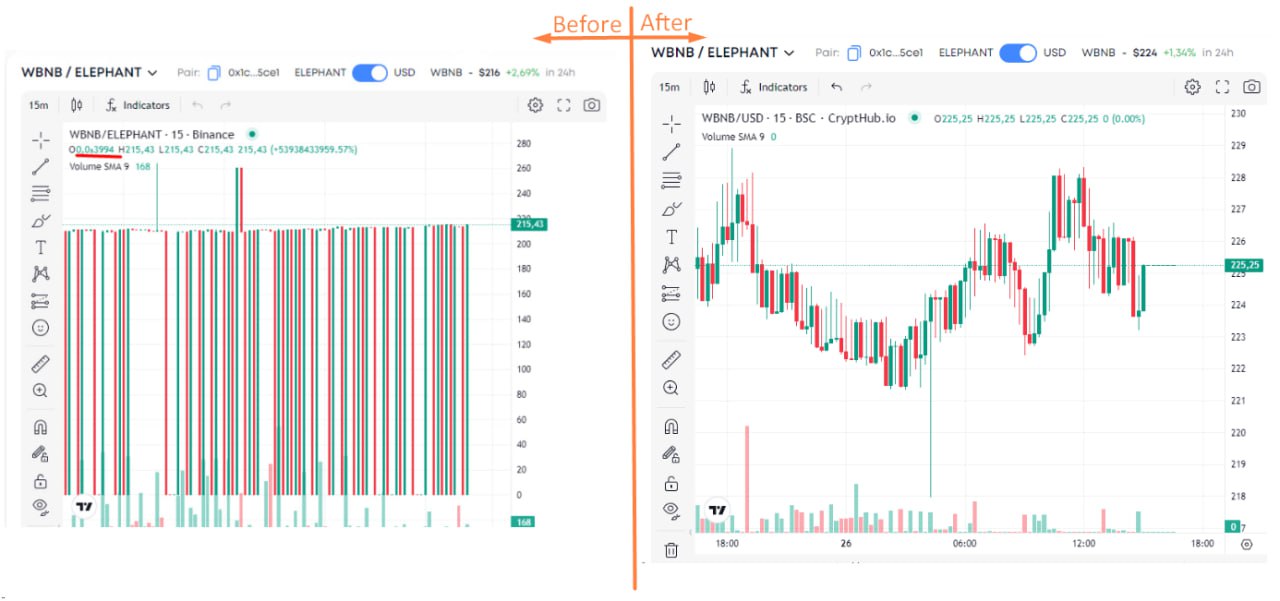The width and height of the screenshot is (1280, 601).
Task: Open 15m interval selector in After chart
Action: click(x=669, y=87)
